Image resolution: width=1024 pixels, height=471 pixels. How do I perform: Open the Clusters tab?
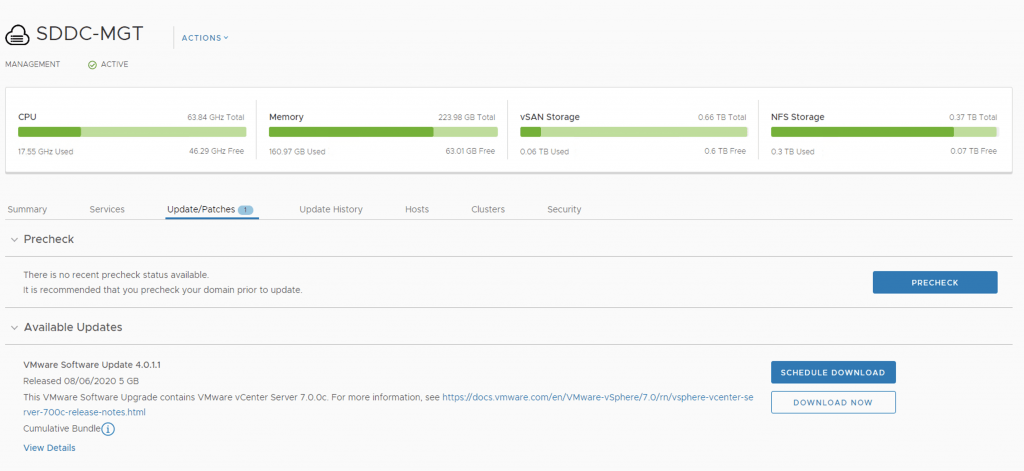click(488, 210)
